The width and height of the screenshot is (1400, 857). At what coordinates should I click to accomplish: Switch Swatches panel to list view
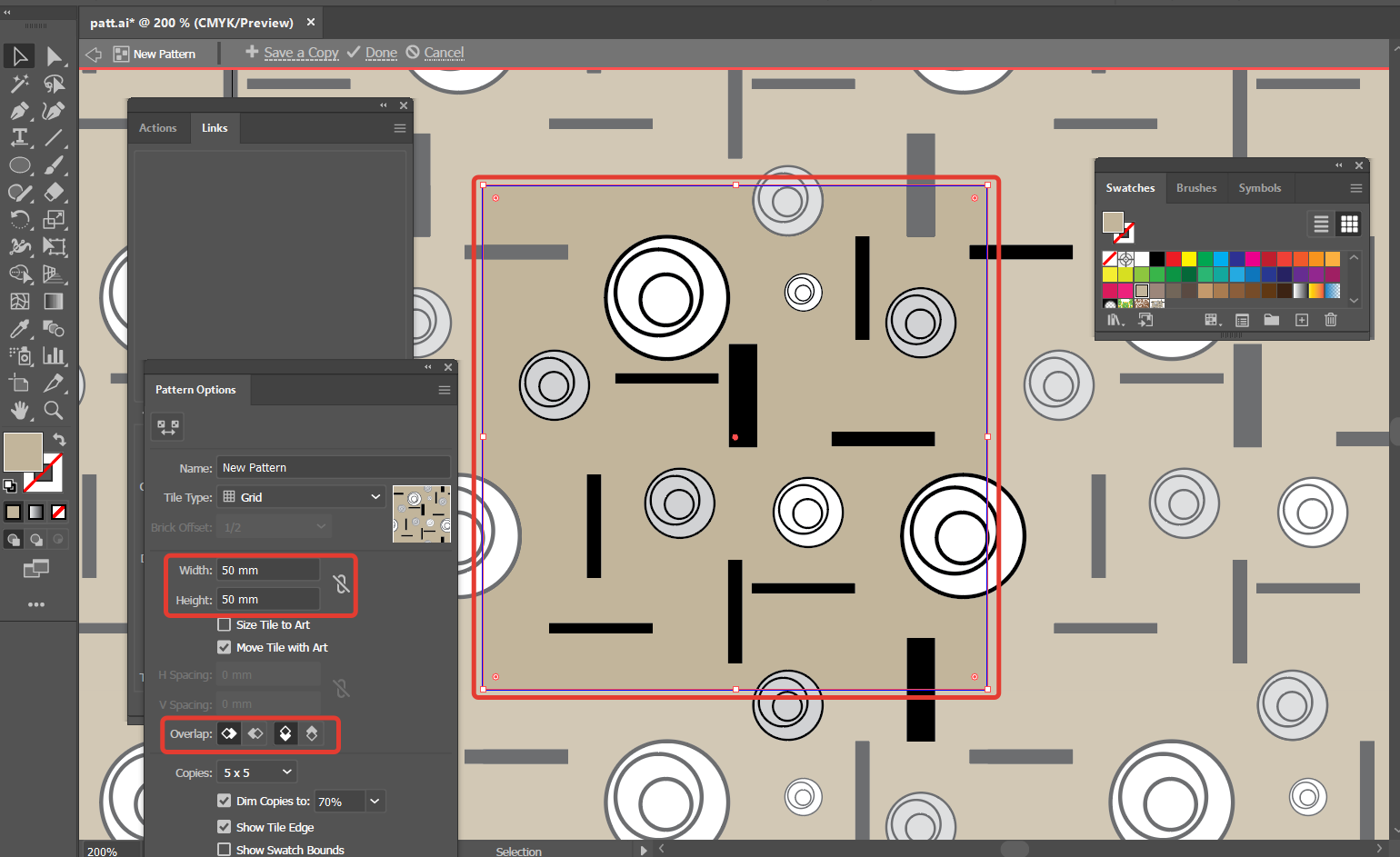pos(1320,224)
